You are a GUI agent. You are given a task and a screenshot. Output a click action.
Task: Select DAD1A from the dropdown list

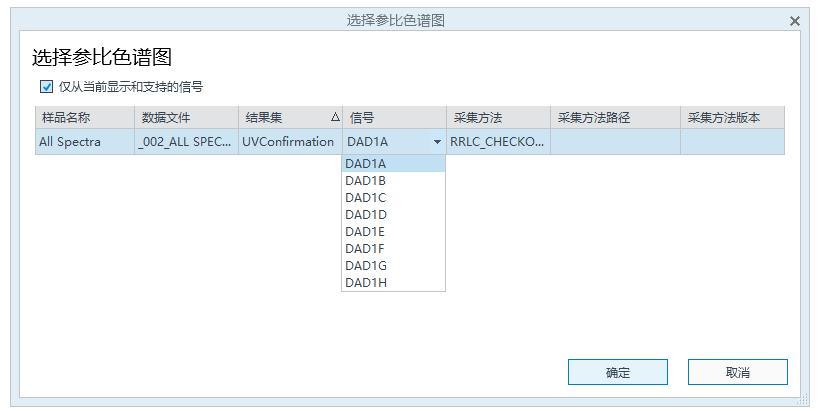[x=393, y=164]
